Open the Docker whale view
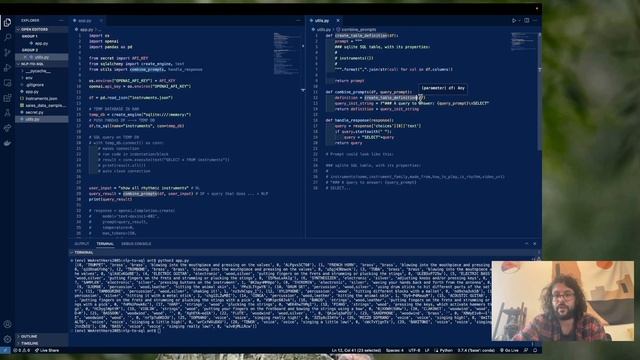 (x=7, y=143)
